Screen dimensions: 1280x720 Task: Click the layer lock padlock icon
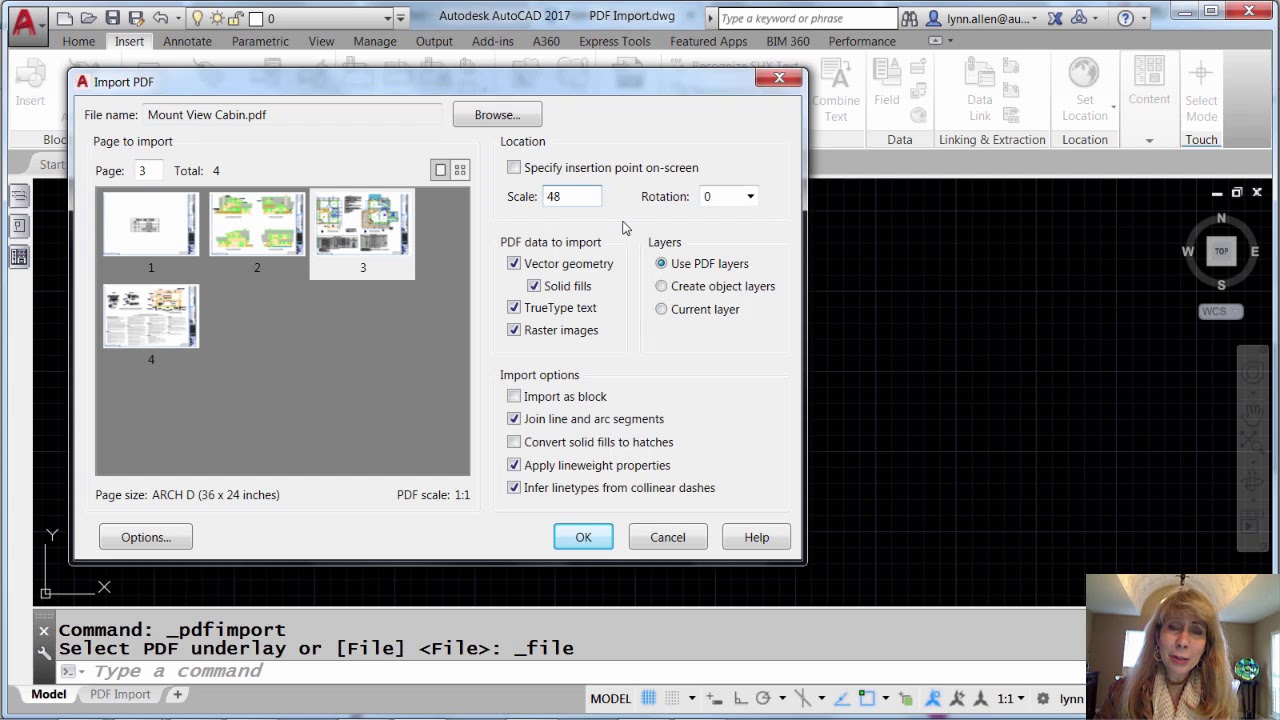pos(234,18)
